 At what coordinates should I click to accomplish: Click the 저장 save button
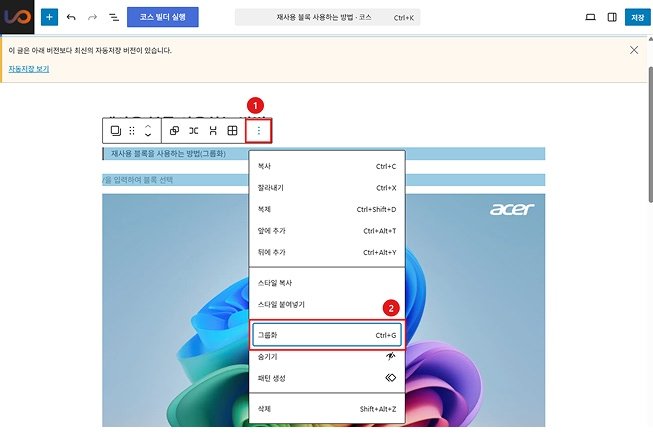pyautogui.click(x=637, y=17)
